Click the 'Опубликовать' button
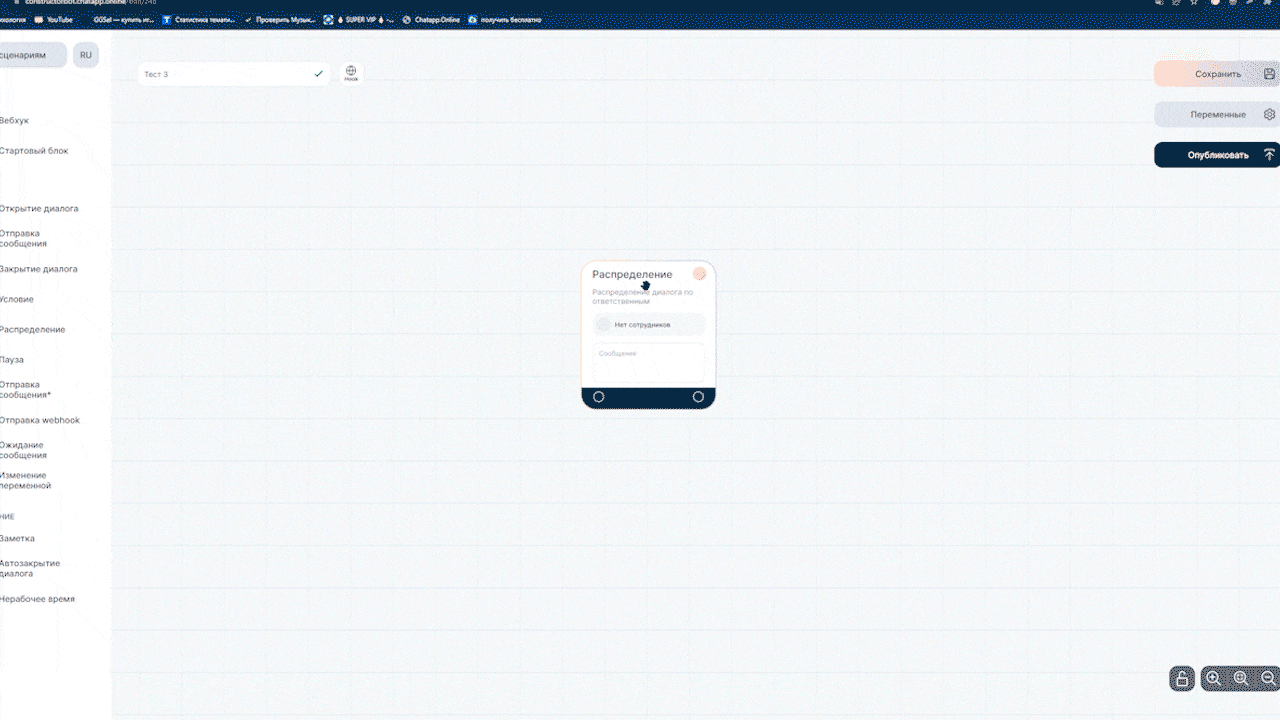This screenshot has width=1280, height=720. (1216, 155)
